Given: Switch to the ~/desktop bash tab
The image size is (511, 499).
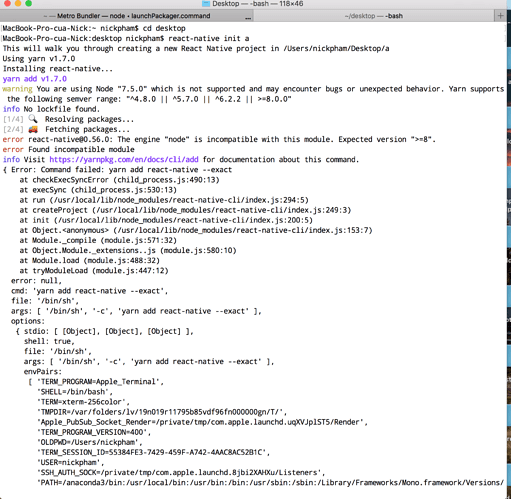Looking at the screenshot, I should click(x=373, y=16).
